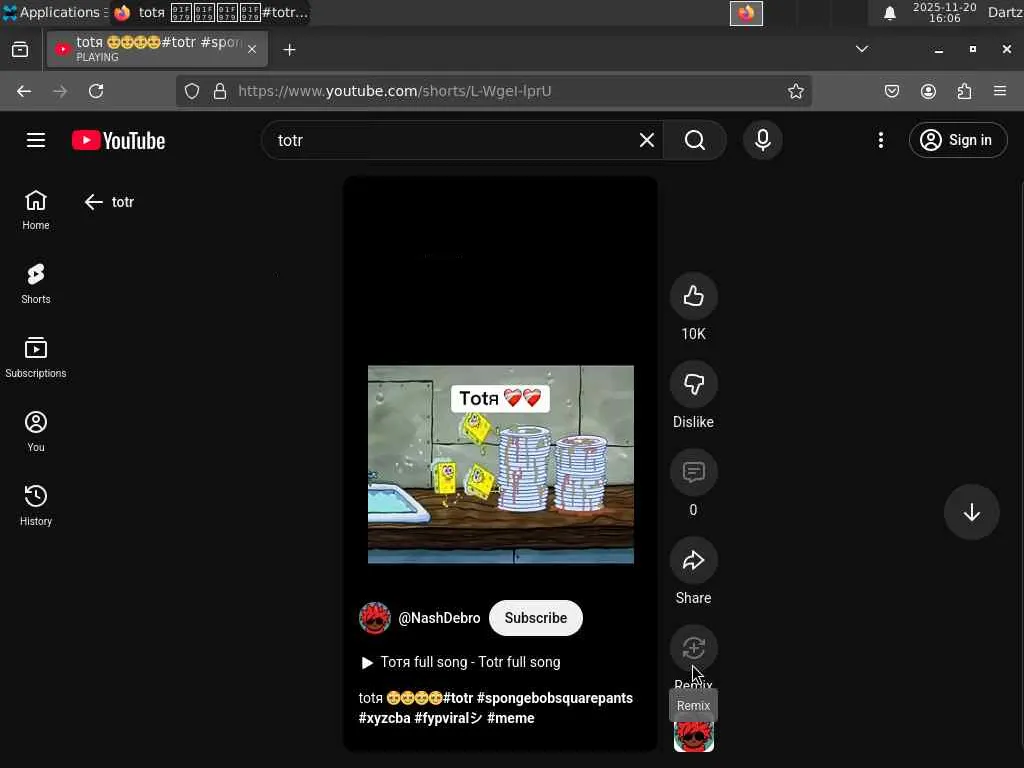Click the Firefox address bar URL
This screenshot has width=1024, height=768.
coord(394,91)
